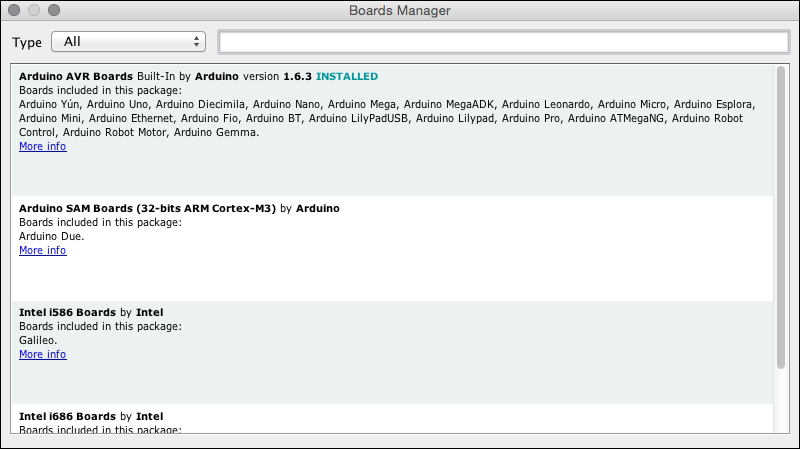Close the Boards Manager window
This screenshot has width=800, height=449.
[x=14, y=10]
